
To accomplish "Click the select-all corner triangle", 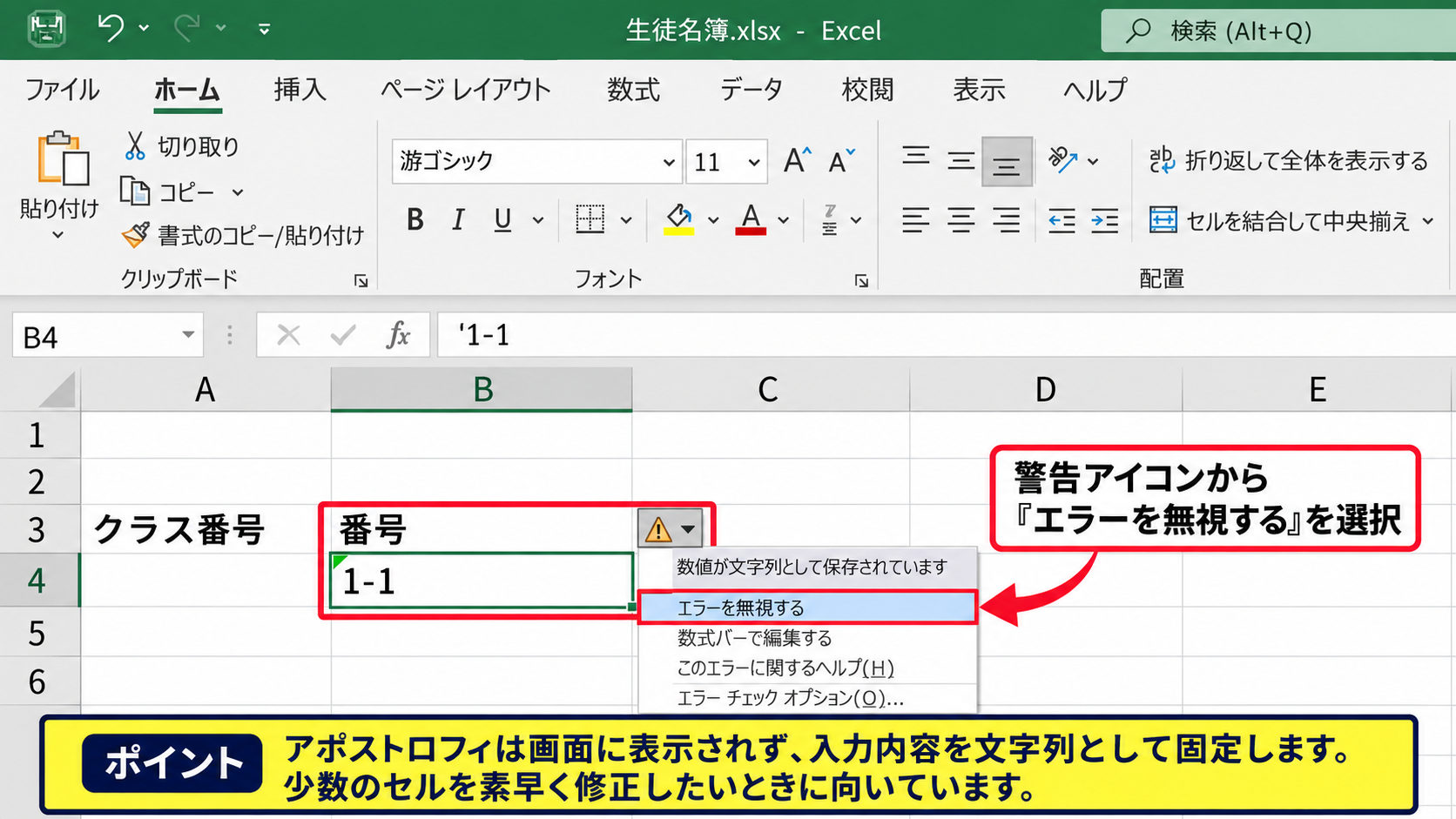I will [x=57, y=390].
